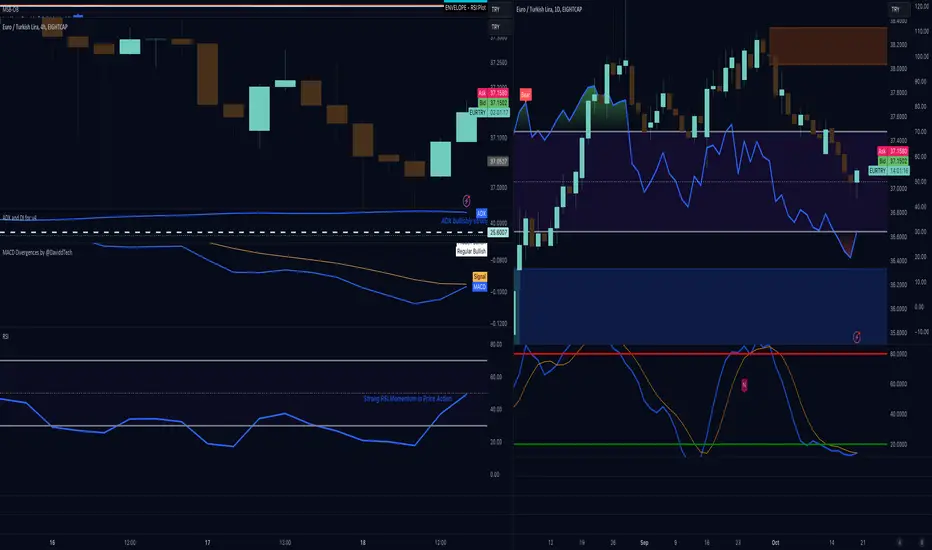Screen dimensions: 932x550
Task: Select the green 20 level line
Action: coord(701,444)
